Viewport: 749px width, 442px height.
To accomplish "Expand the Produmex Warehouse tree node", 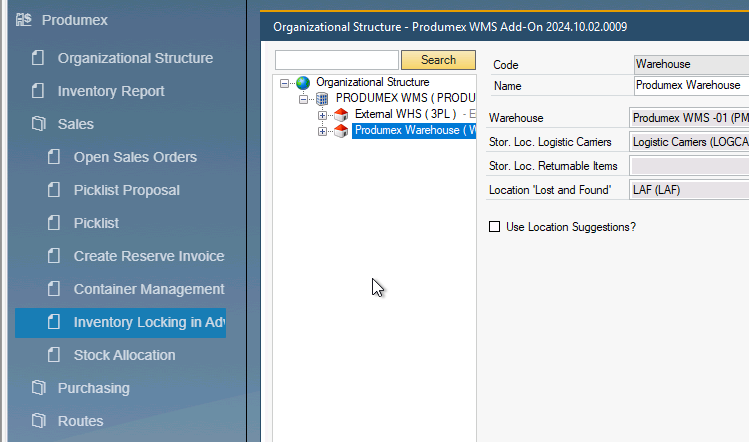I will coord(322,131).
